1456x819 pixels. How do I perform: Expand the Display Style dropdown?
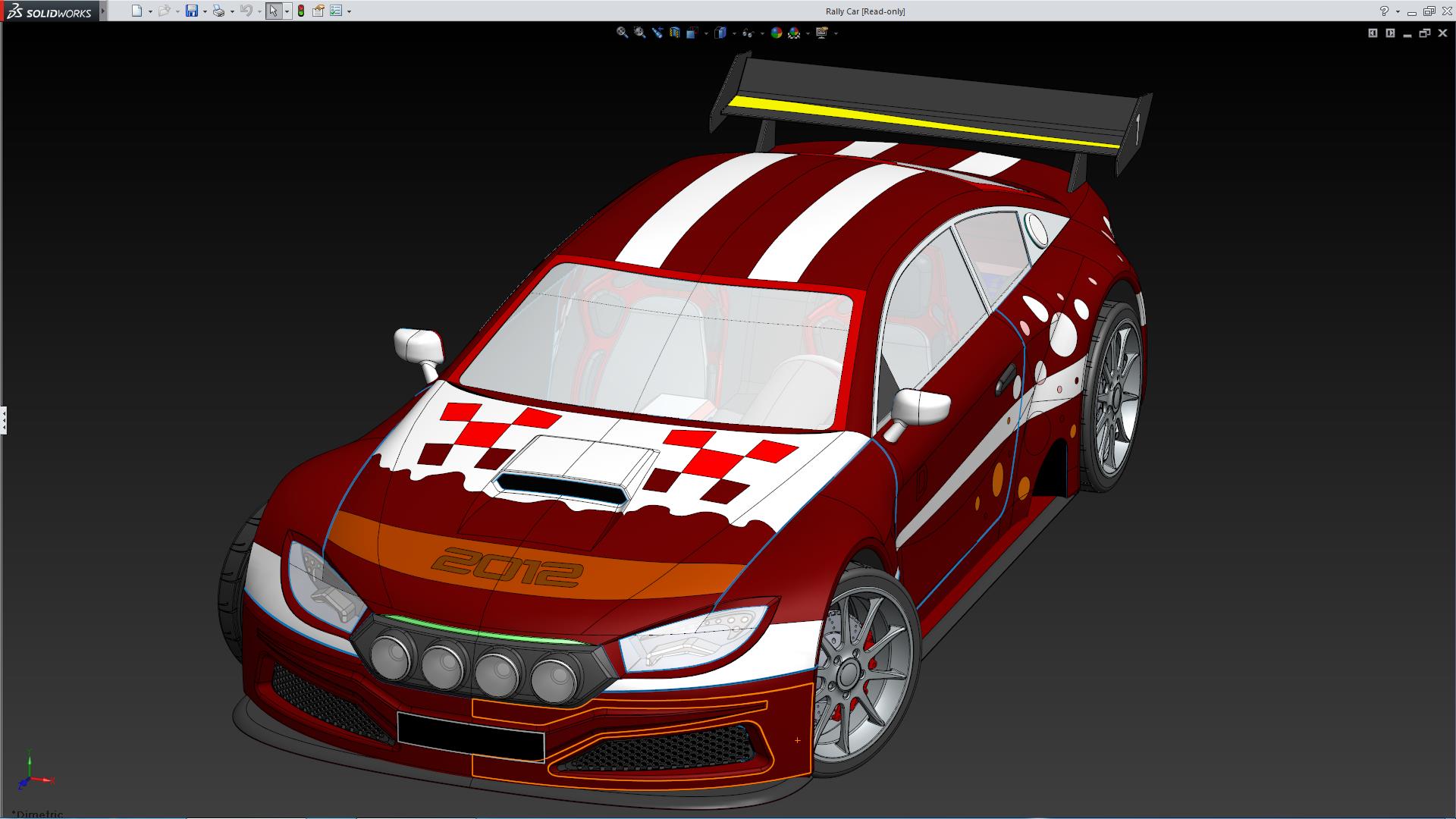(734, 33)
